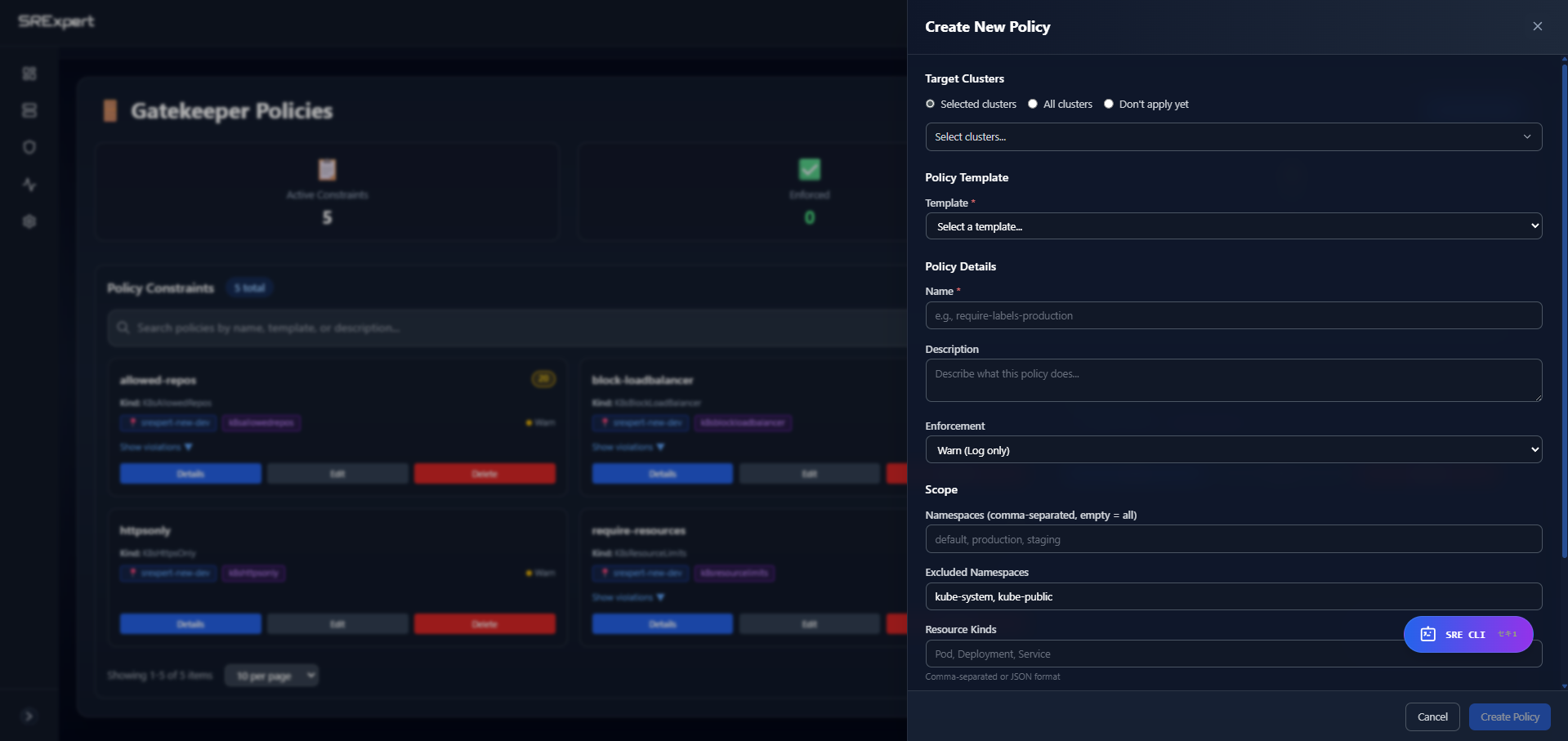Focus the policy Name input field
This screenshot has height=741, width=1568.
[1233, 315]
